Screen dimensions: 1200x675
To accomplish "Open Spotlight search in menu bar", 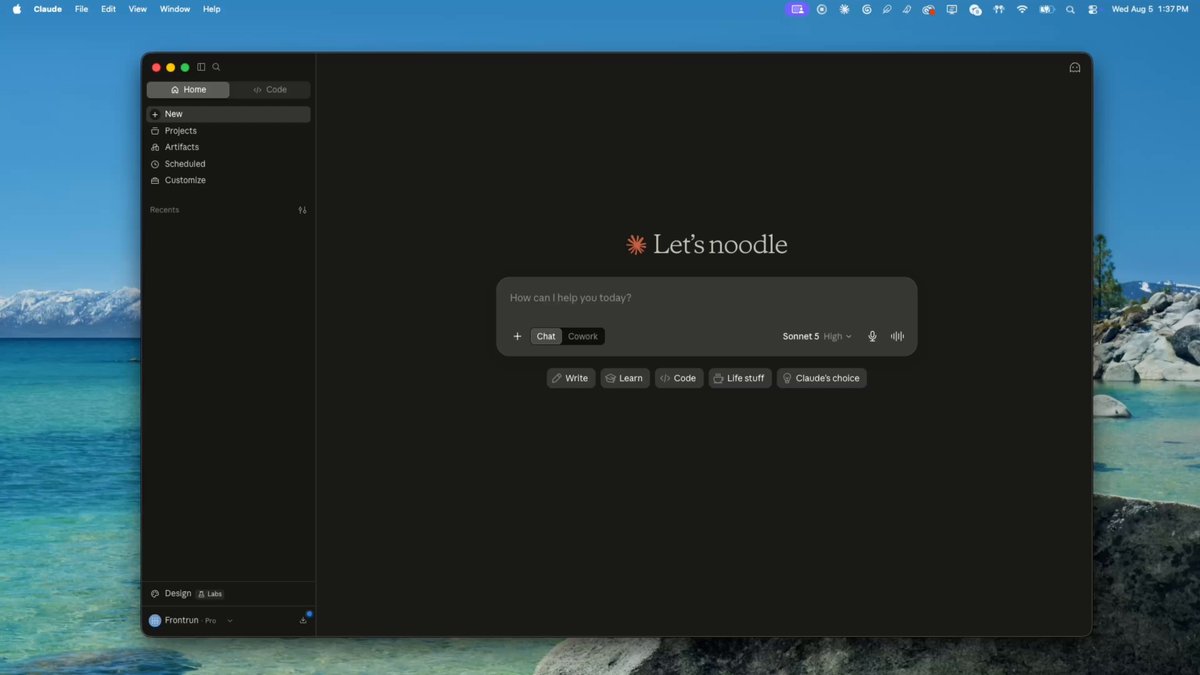I will coord(1070,9).
